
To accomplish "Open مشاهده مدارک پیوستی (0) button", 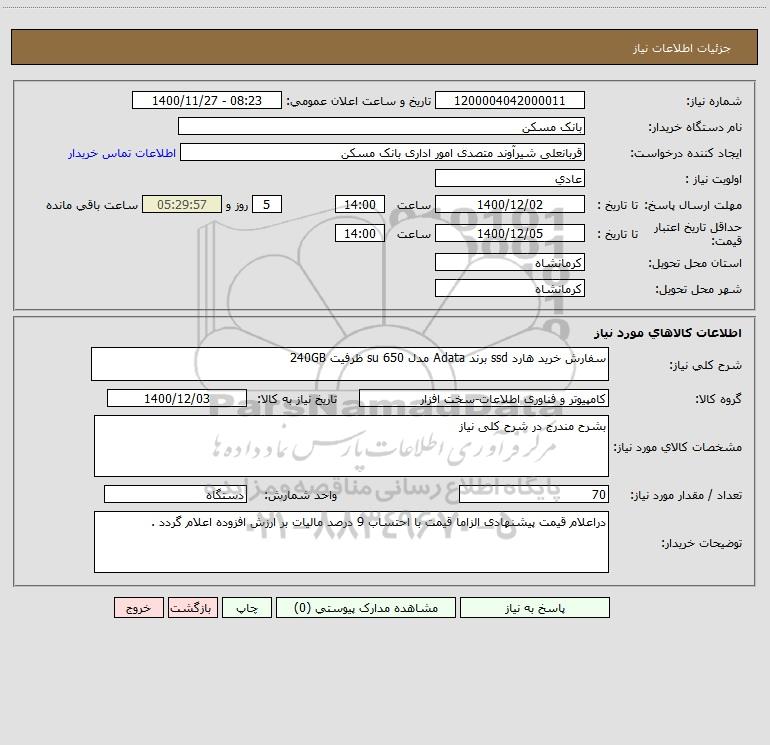I will [x=366, y=607].
